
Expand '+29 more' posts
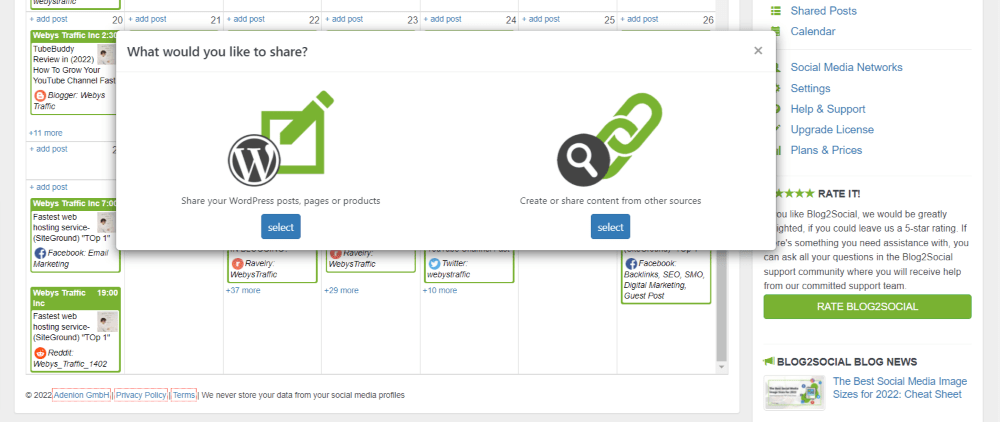pos(341,290)
